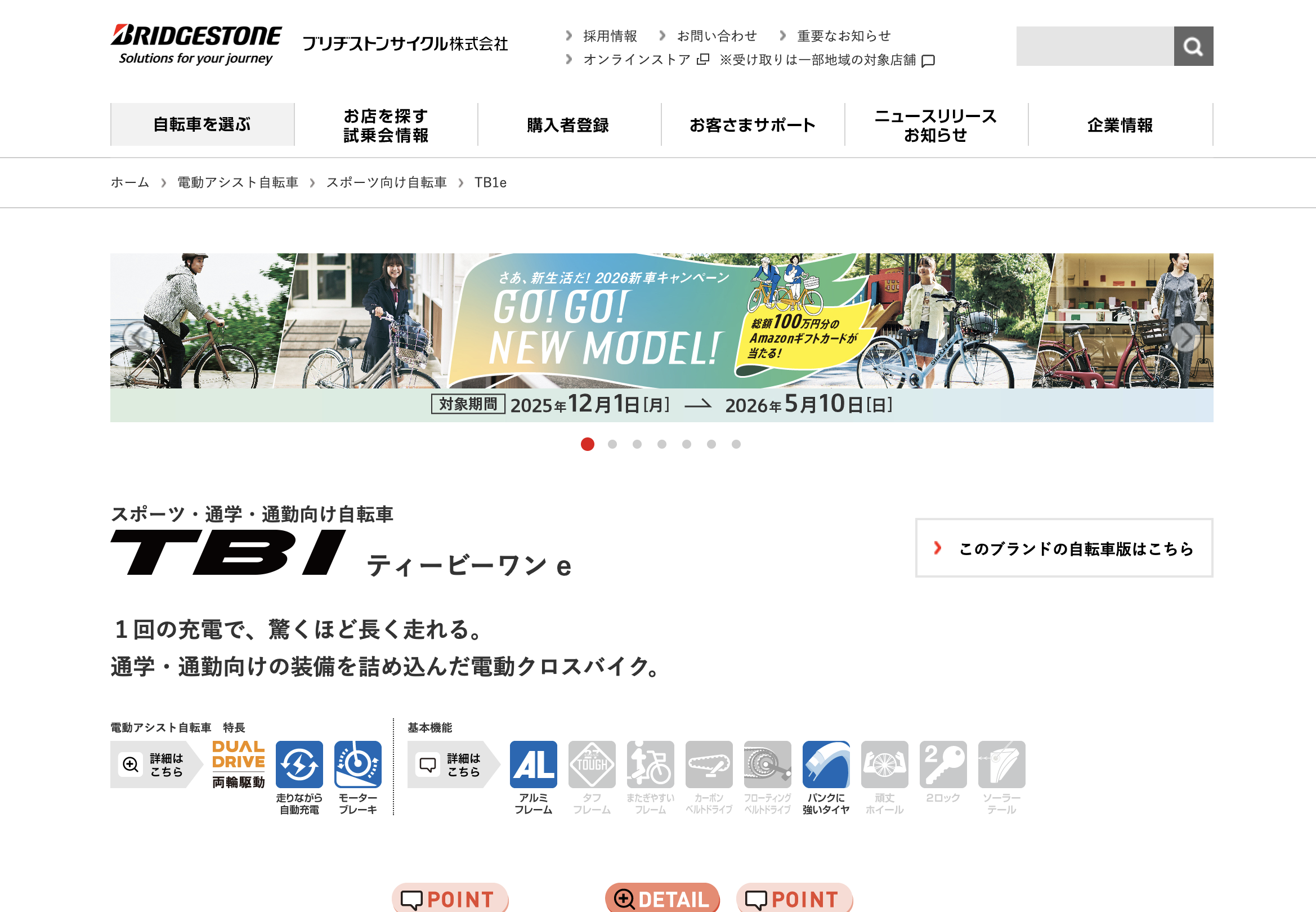Image resolution: width=1316 pixels, height=912 pixels.
Task: Open the 企業情報 menu item
Action: (x=1120, y=124)
